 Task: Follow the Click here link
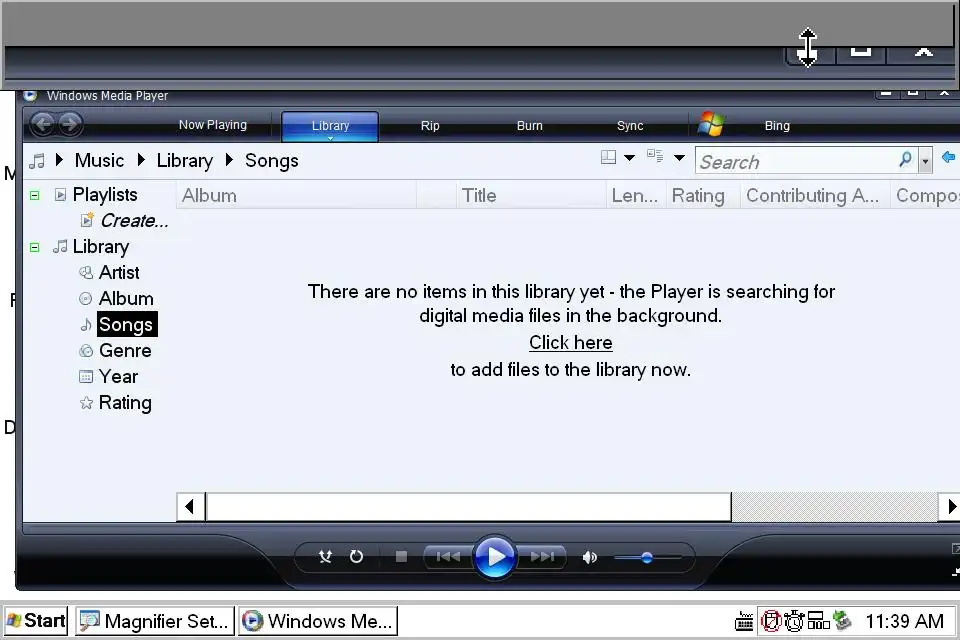pyautogui.click(x=571, y=342)
